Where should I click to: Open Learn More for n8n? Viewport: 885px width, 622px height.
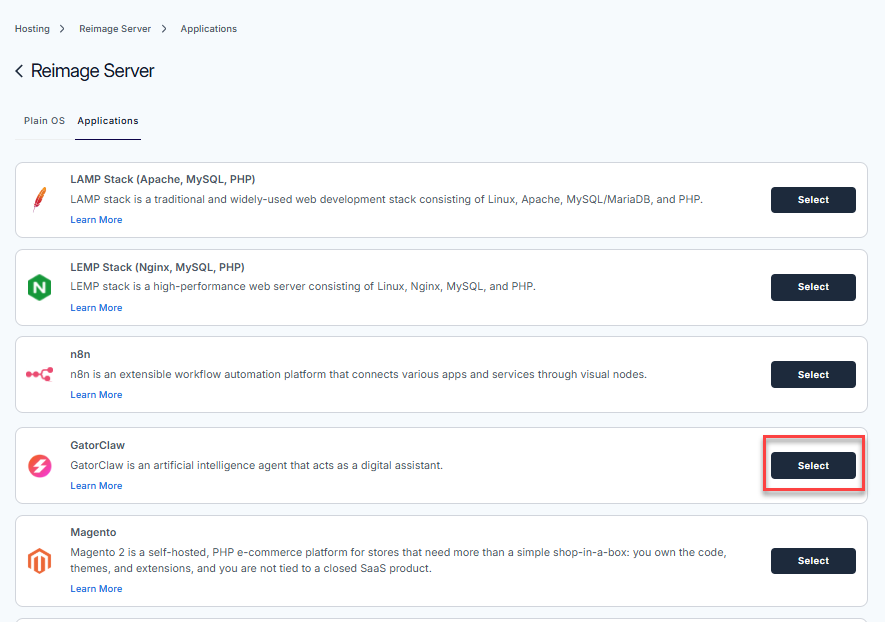coord(97,395)
